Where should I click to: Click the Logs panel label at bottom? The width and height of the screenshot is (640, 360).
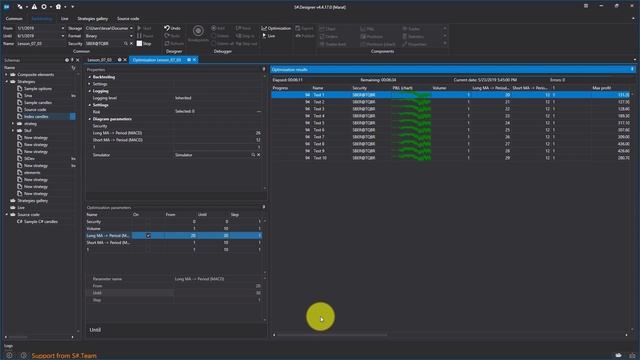click(x=8, y=346)
